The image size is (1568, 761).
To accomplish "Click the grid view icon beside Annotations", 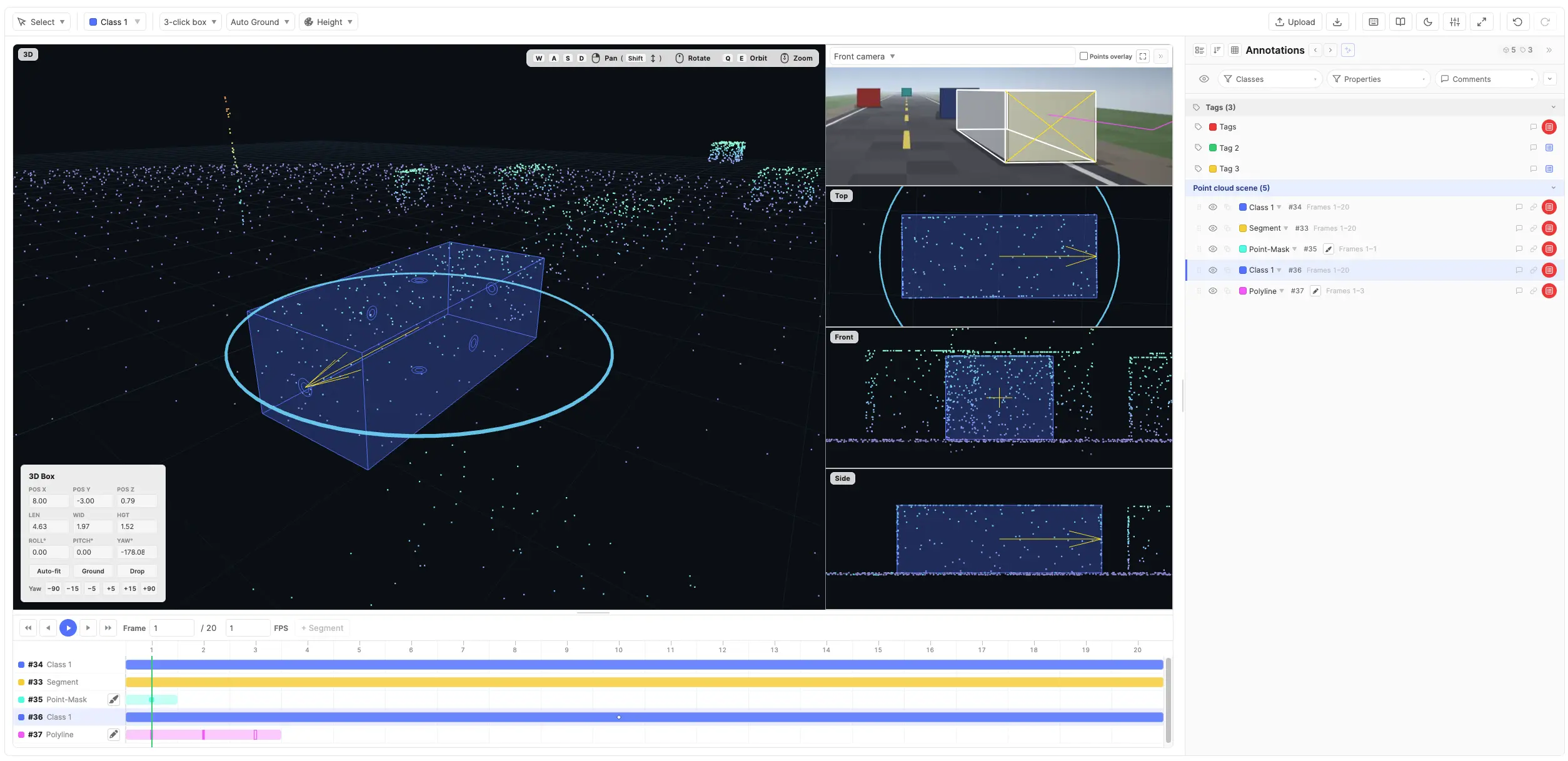I will (1235, 50).
